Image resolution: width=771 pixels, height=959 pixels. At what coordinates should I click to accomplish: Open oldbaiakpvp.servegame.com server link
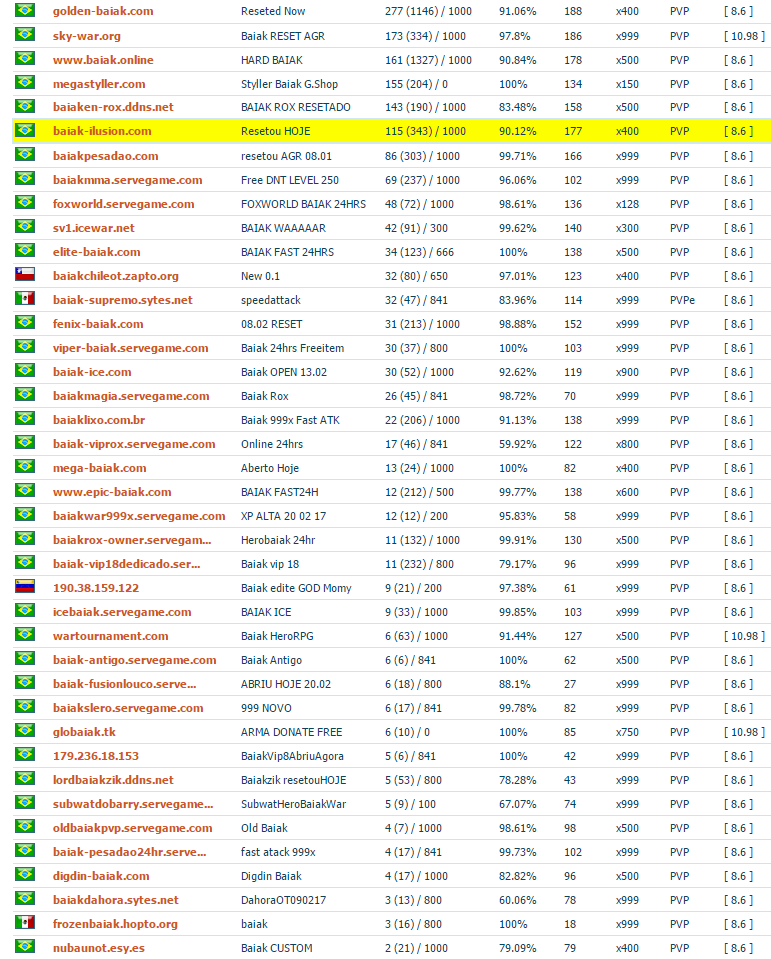[132, 828]
